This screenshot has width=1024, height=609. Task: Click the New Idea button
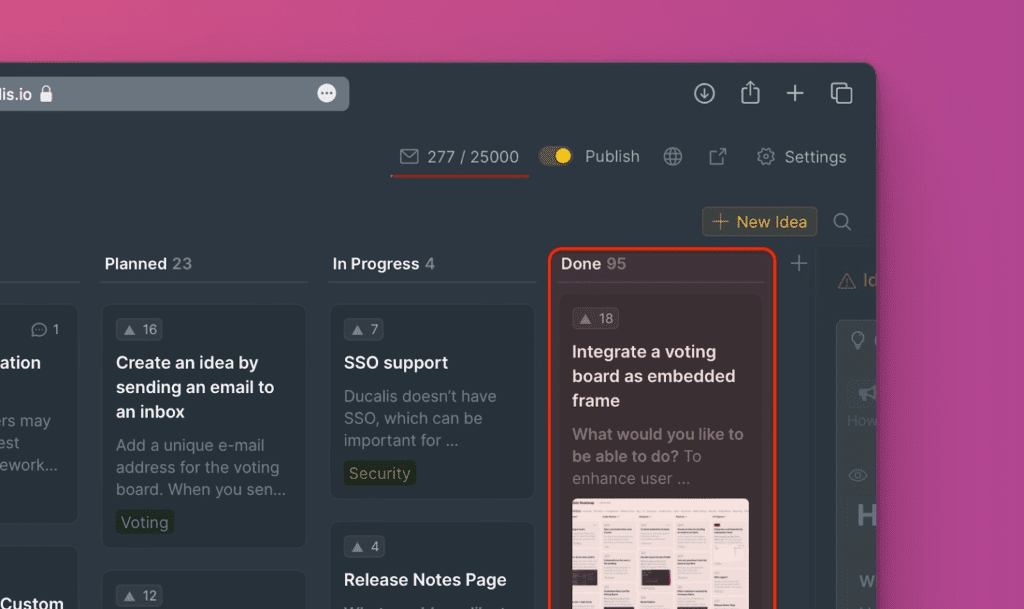[x=760, y=222]
